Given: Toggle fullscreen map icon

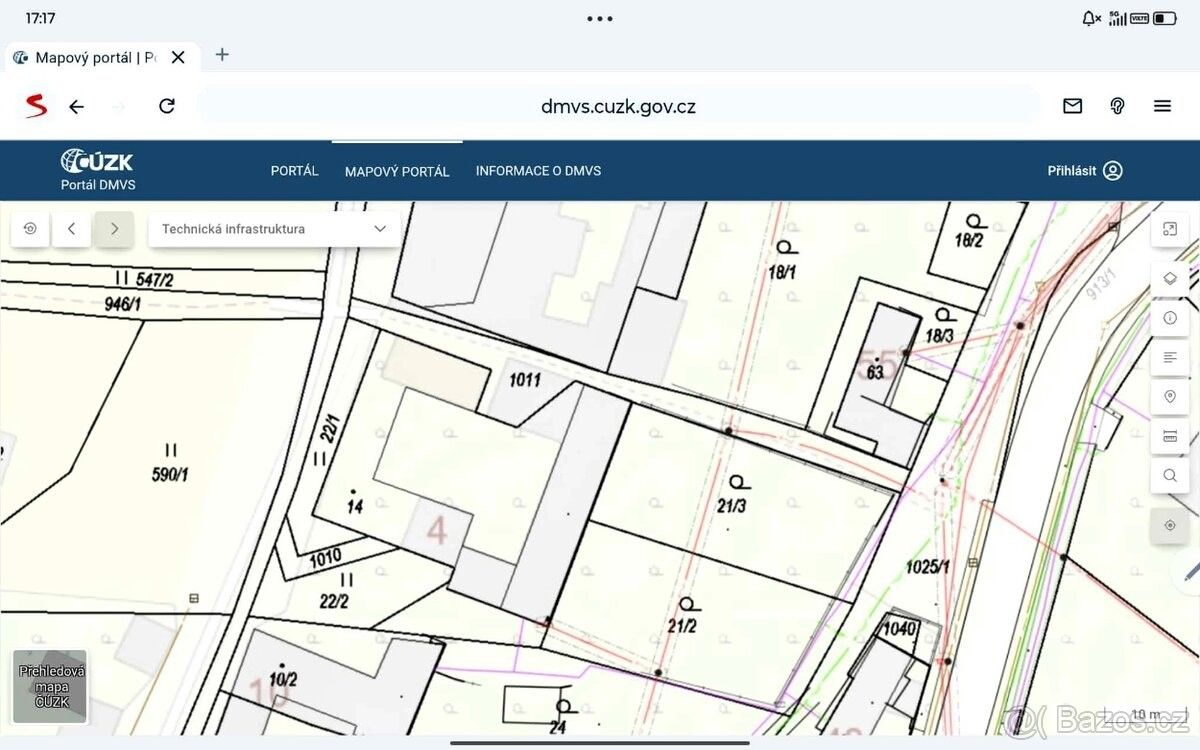Looking at the screenshot, I should 1170,229.
